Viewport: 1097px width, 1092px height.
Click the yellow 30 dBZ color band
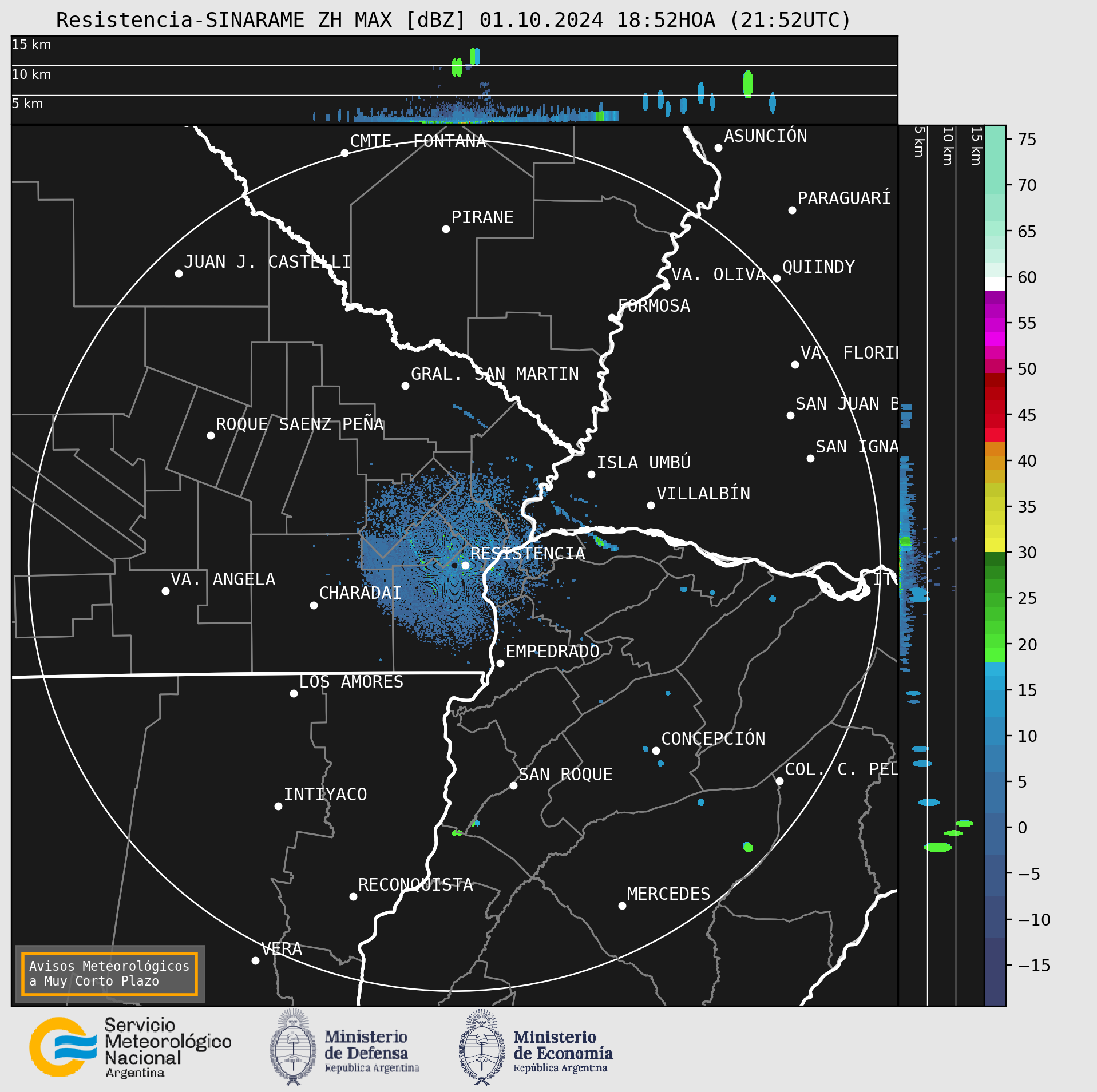point(995,545)
